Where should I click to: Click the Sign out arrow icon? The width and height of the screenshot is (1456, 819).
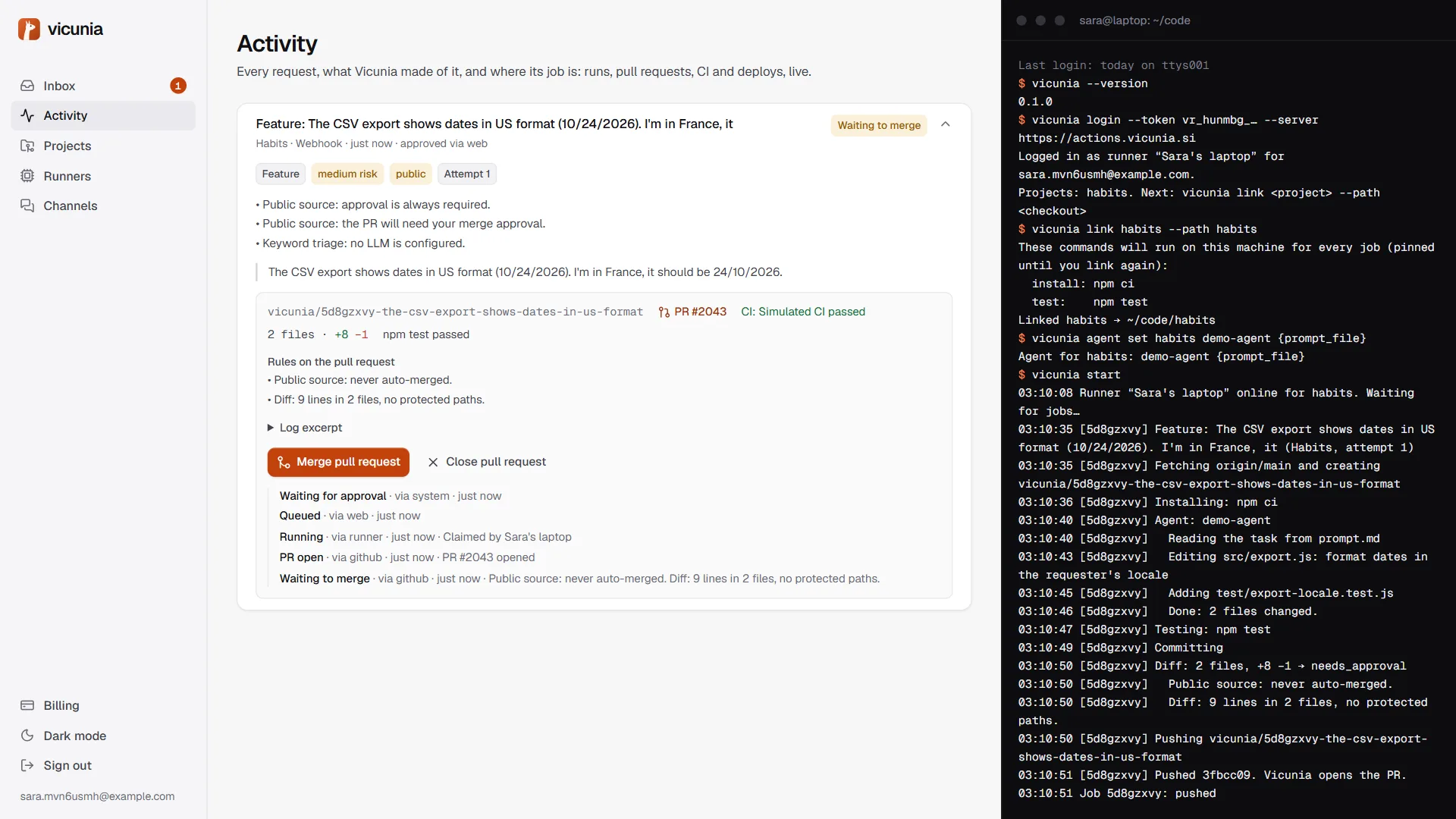point(27,765)
